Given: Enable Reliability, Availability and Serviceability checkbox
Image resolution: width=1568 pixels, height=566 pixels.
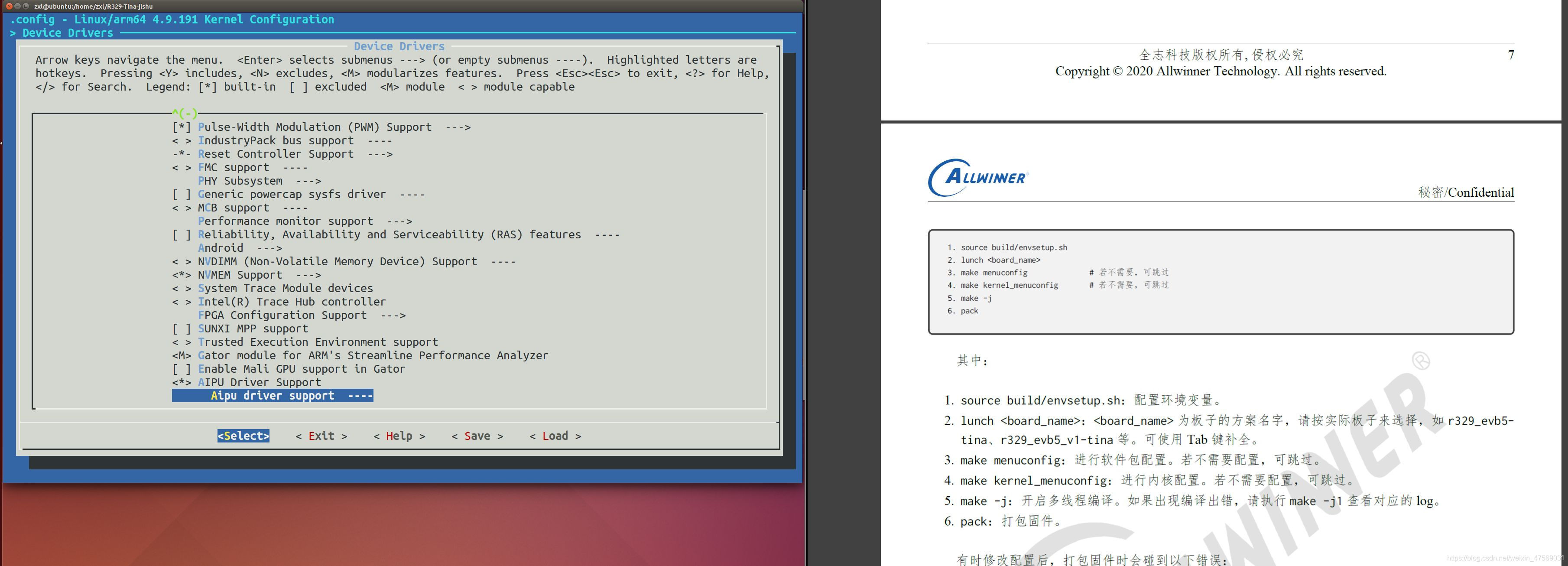Looking at the screenshot, I should (182, 235).
